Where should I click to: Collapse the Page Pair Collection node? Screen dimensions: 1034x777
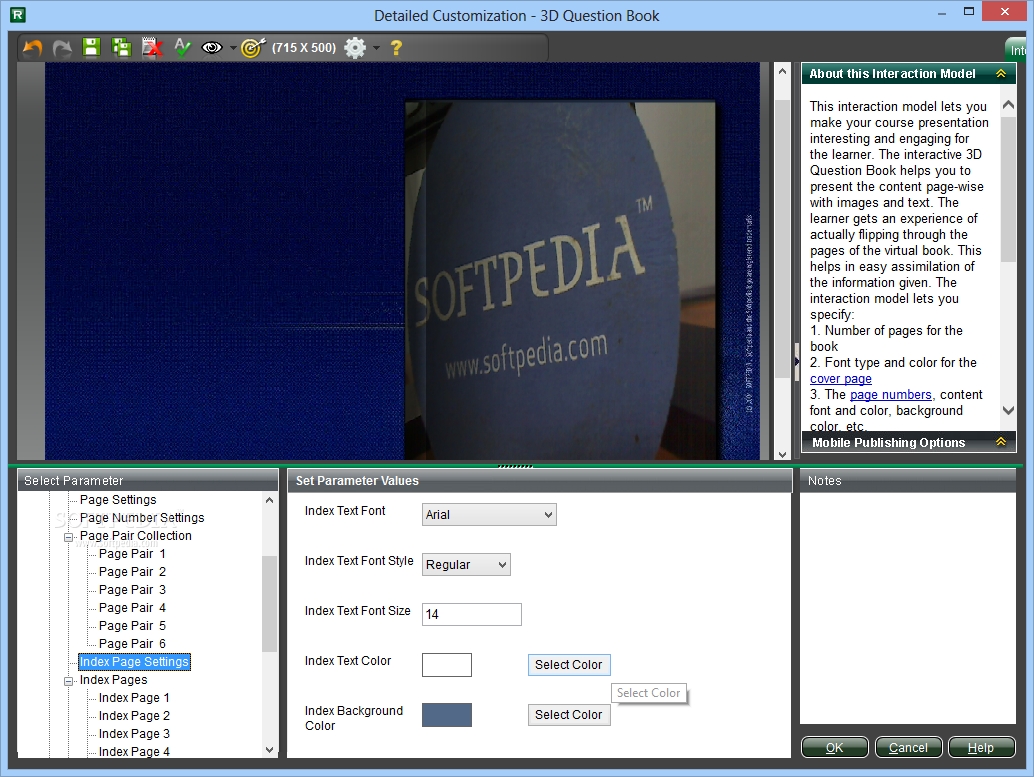click(x=68, y=537)
